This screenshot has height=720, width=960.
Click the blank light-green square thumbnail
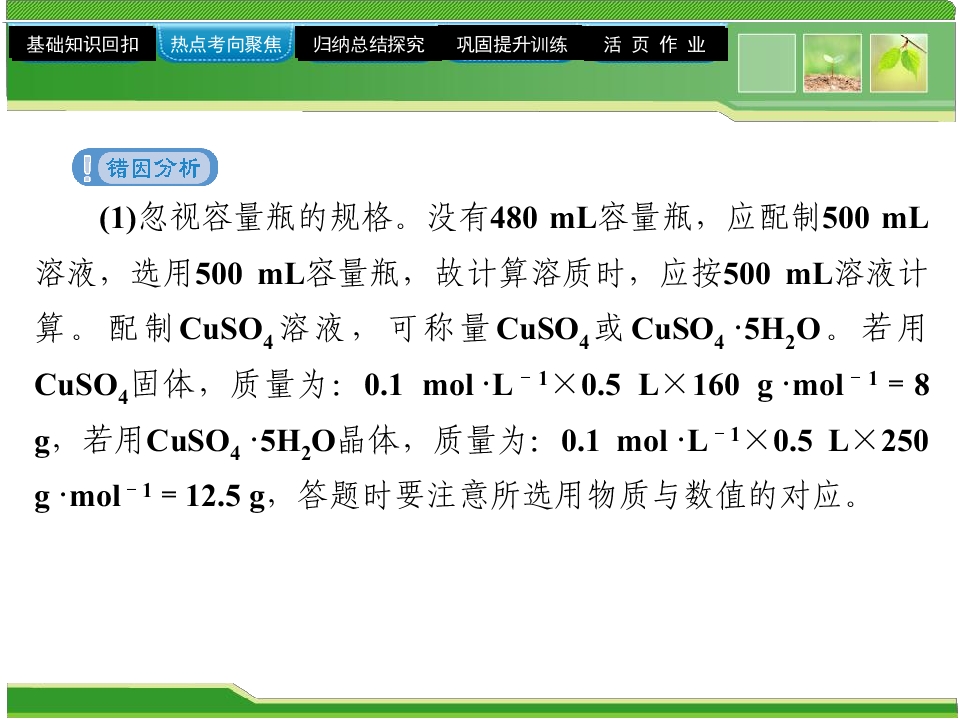coord(767,63)
